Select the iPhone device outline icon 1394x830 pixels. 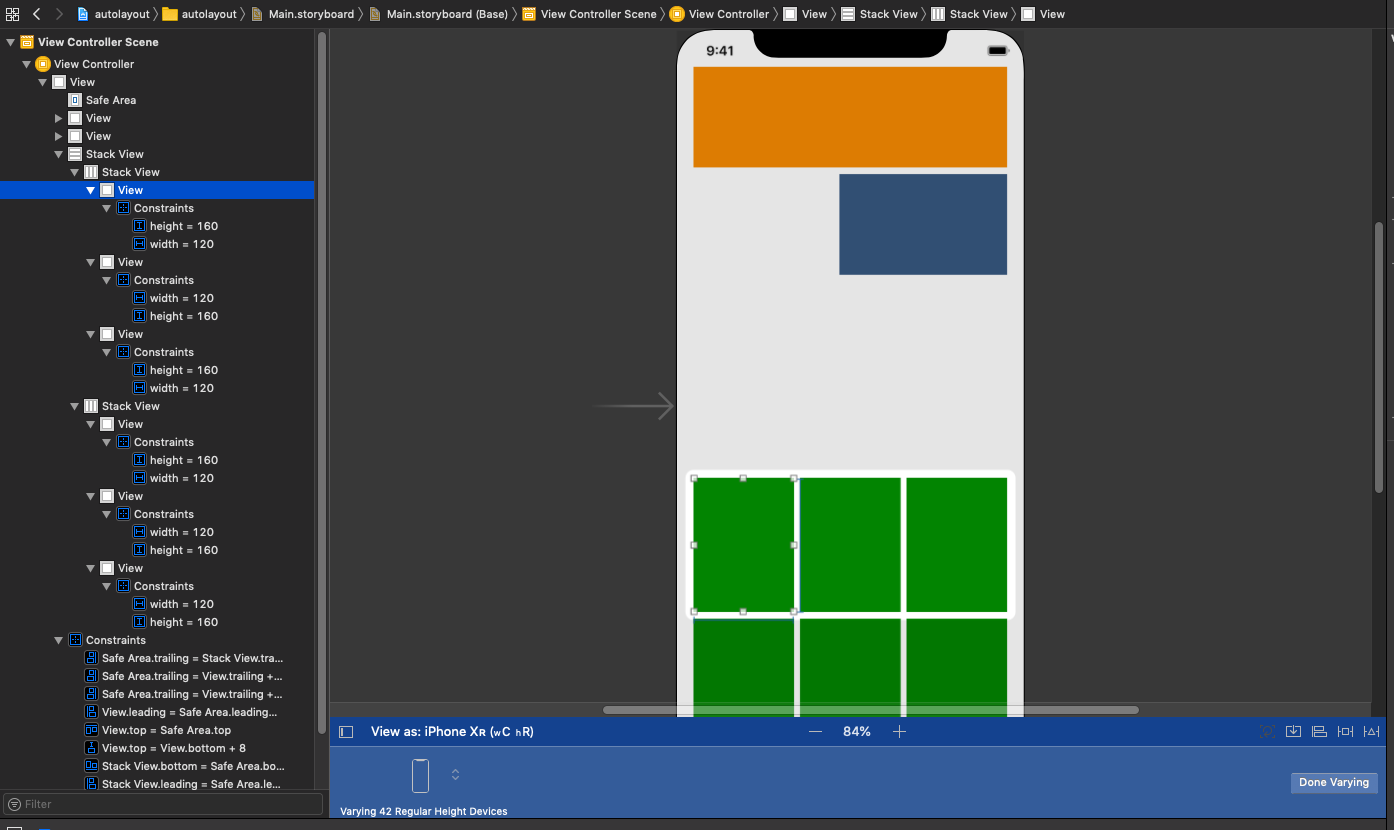(x=420, y=775)
